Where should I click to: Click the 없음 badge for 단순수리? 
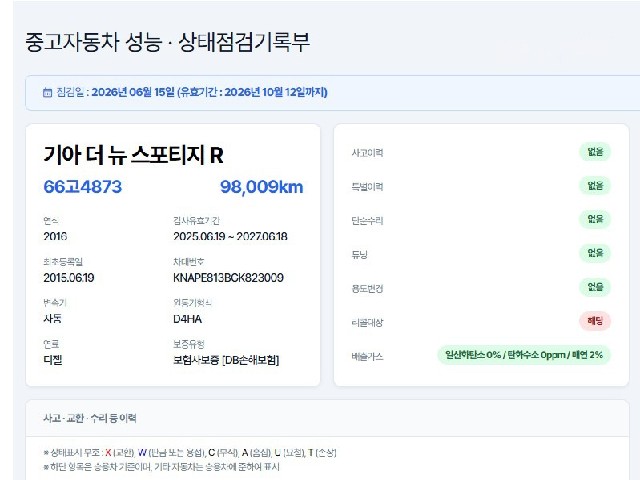click(595, 219)
